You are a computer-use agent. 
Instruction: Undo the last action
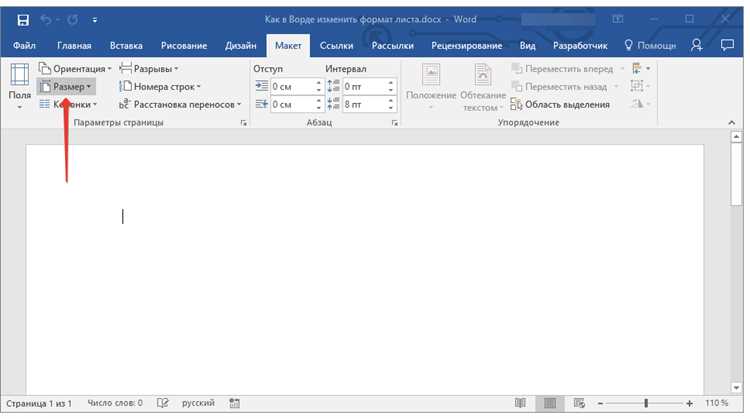46,20
